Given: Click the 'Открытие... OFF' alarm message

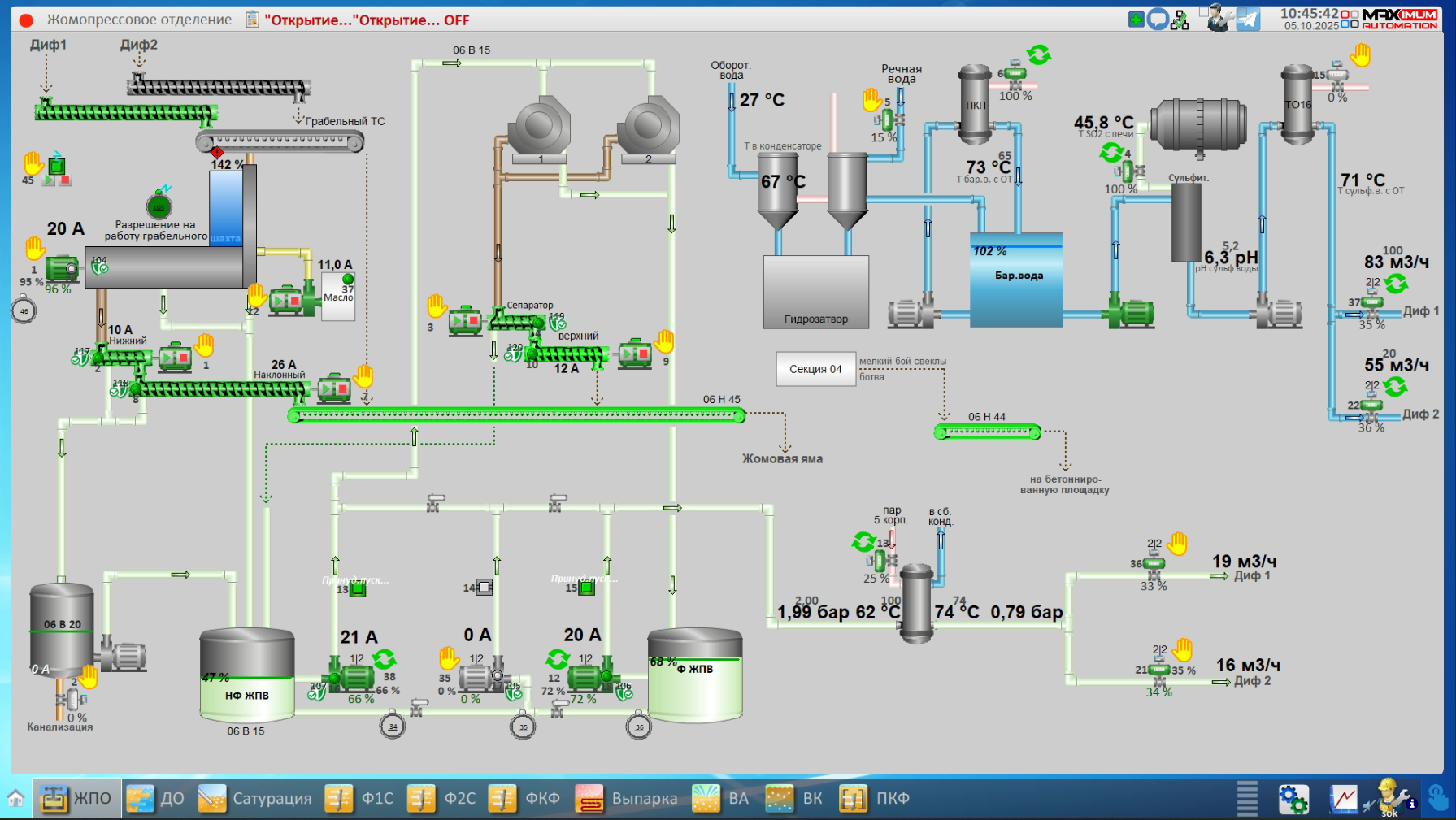Looking at the screenshot, I should (367, 20).
